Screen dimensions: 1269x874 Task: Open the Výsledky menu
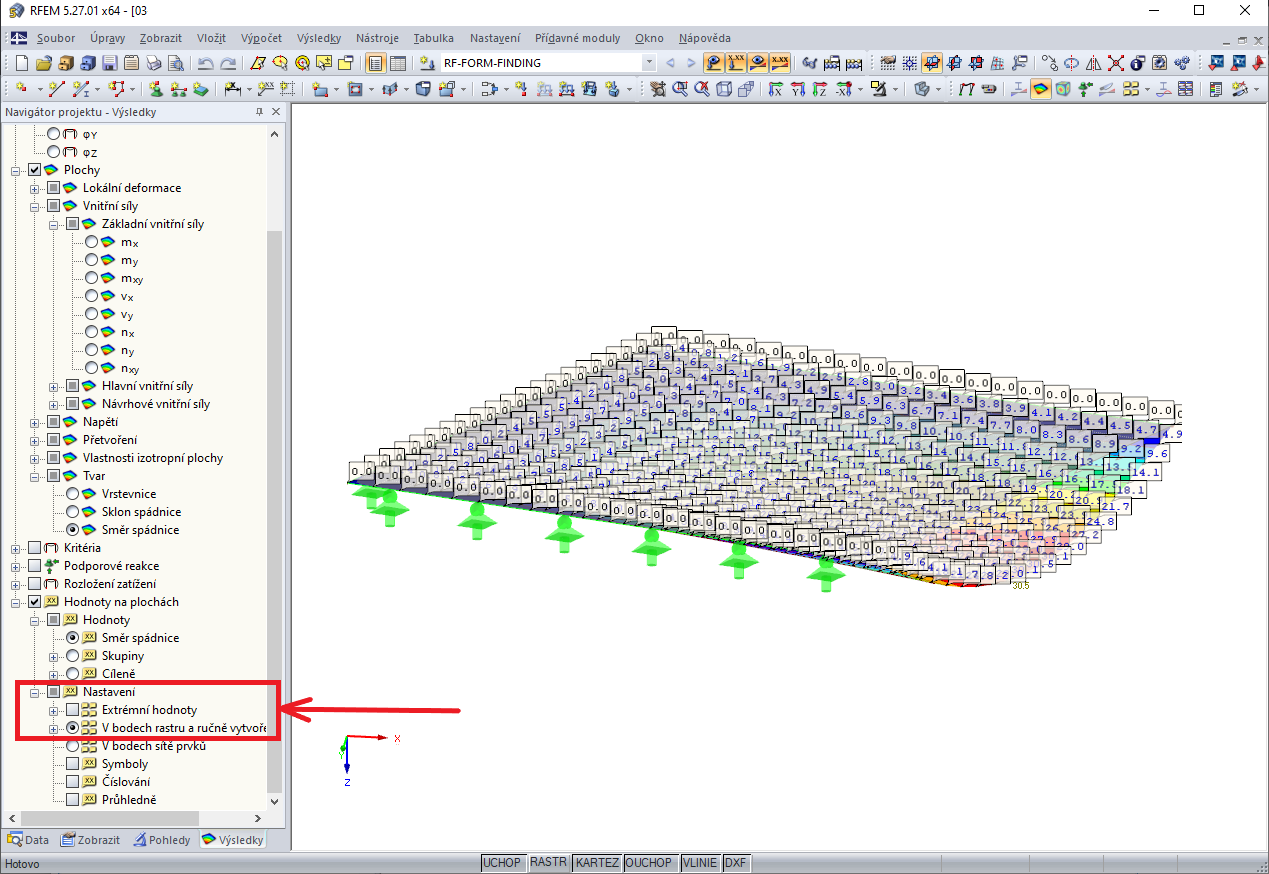[319, 38]
